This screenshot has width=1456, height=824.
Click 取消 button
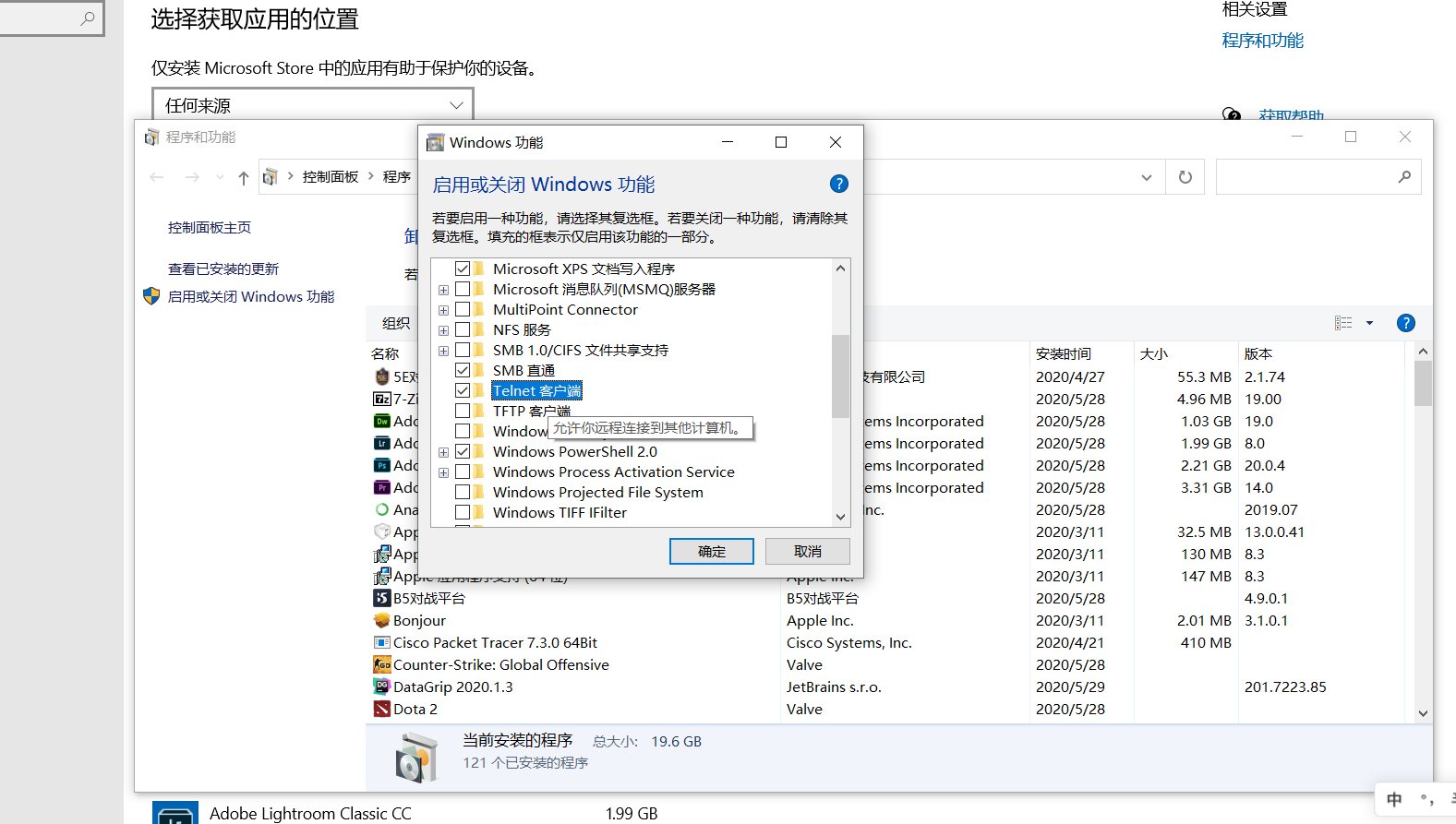coord(808,551)
